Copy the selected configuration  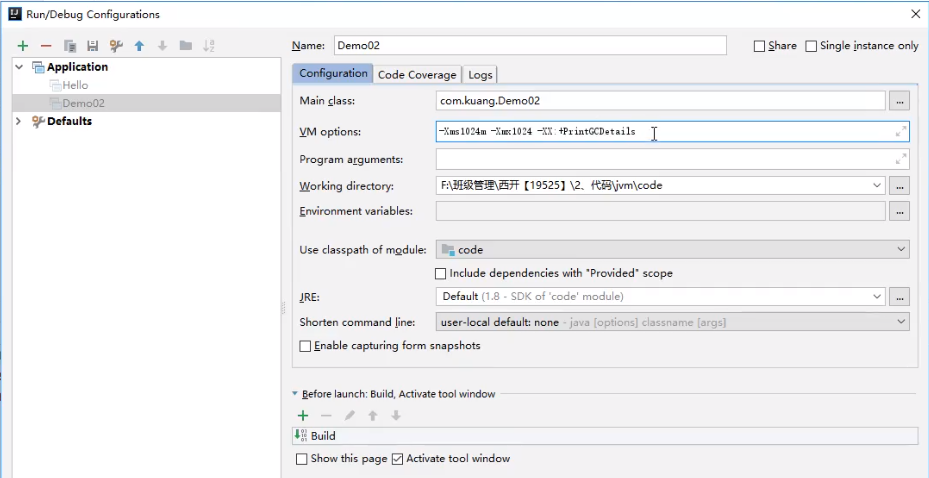[70, 46]
